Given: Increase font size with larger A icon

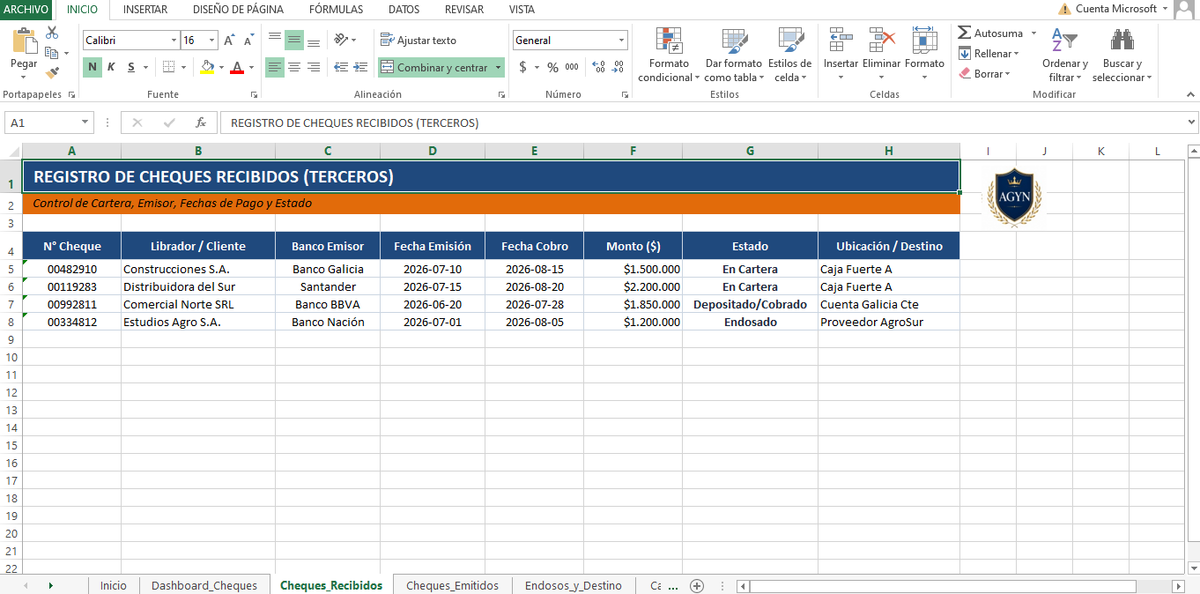Looking at the screenshot, I should (230, 40).
